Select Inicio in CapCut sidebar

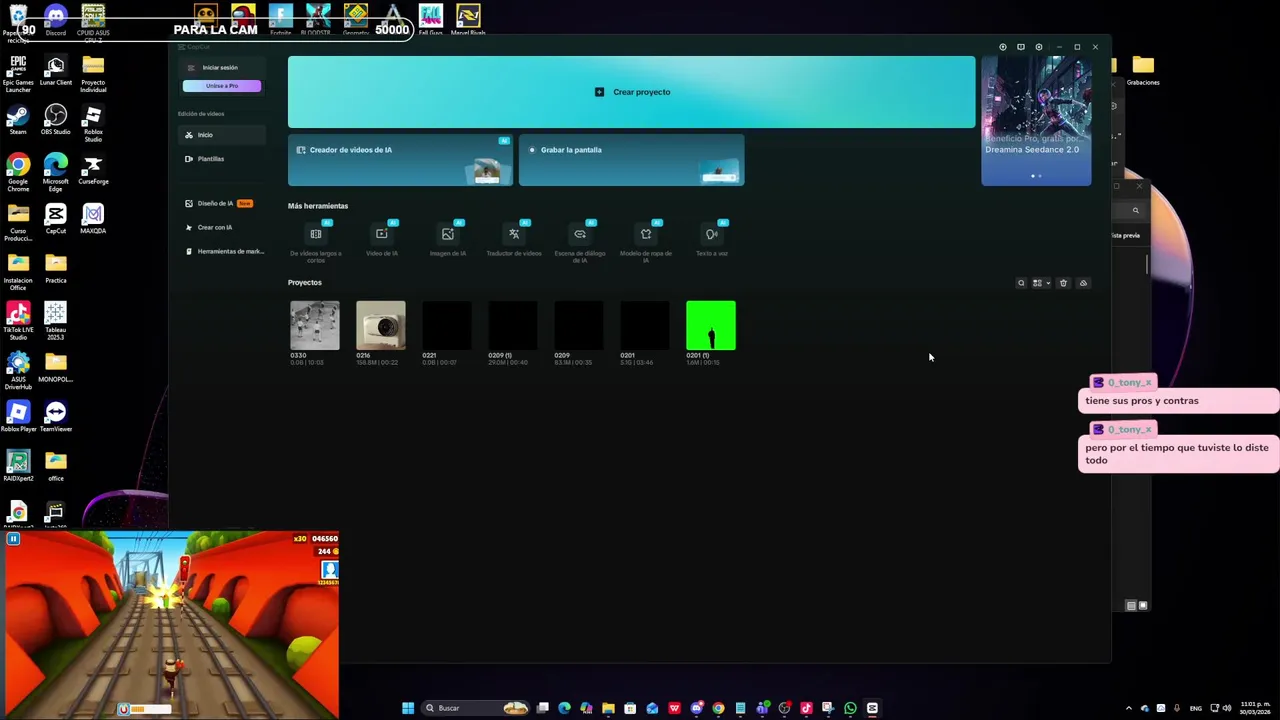tap(222, 135)
